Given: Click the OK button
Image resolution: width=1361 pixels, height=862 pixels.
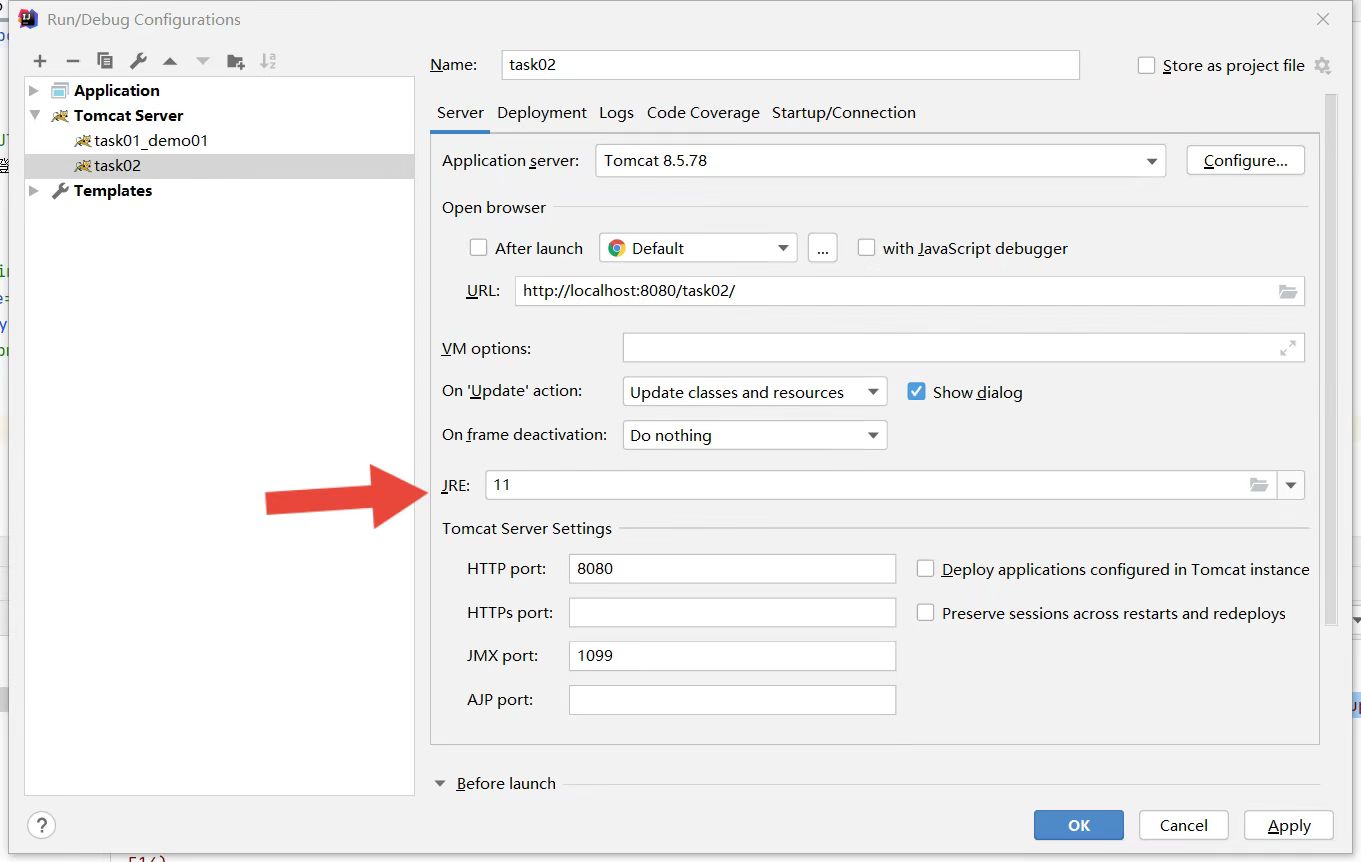Looking at the screenshot, I should click(x=1079, y=825).
